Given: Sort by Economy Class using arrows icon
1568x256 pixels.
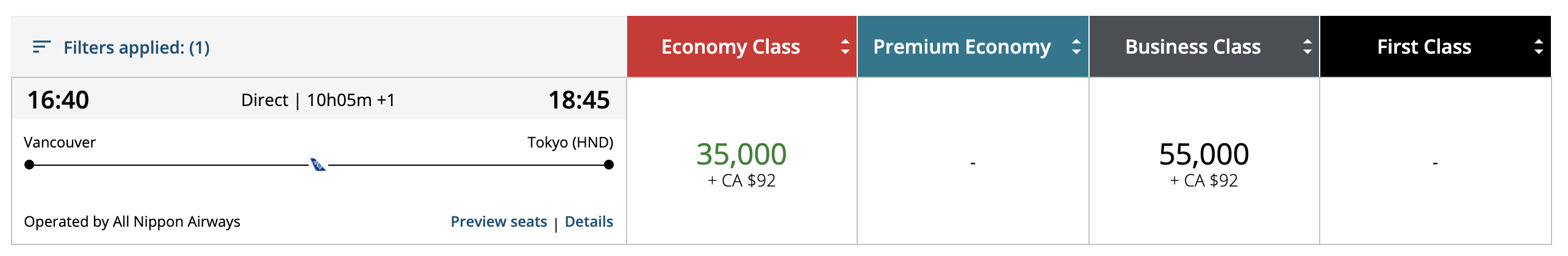Looking at the screenshot, I should (x=844, y=47).
